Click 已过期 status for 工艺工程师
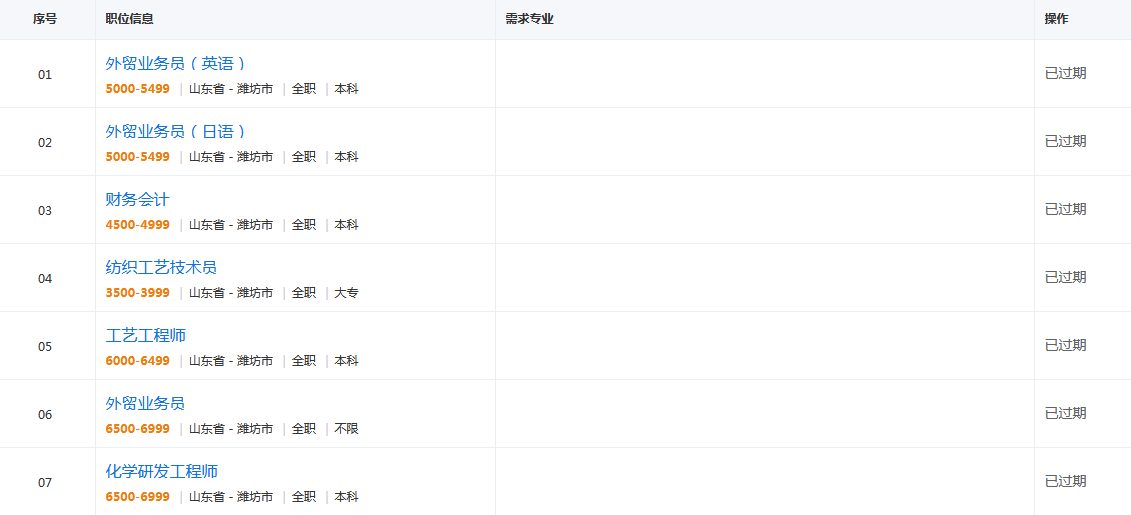The image size is (1131, 515). click(1065, 345)
